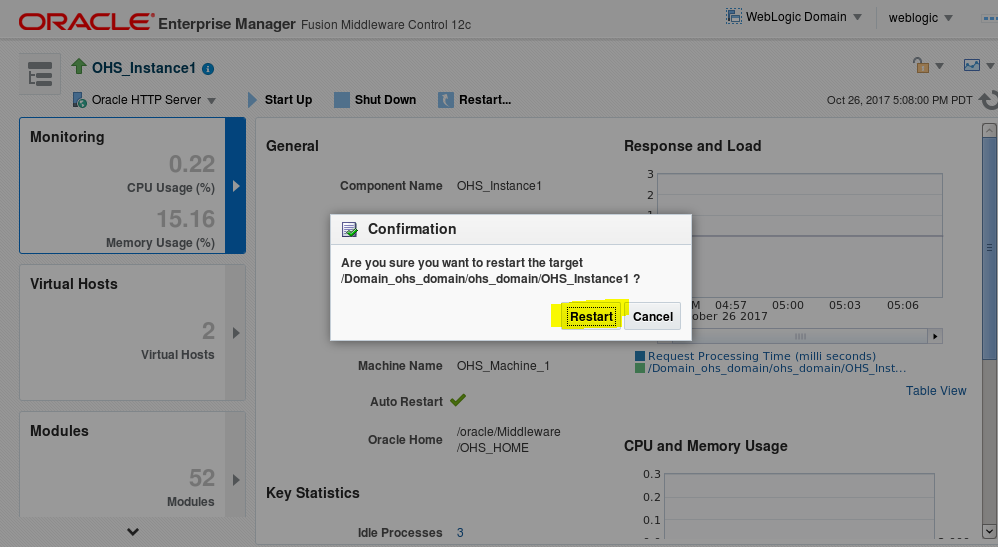The image size is (998, 547).
Task: Expand the Modules panel arrow
Action: point(235,480)
